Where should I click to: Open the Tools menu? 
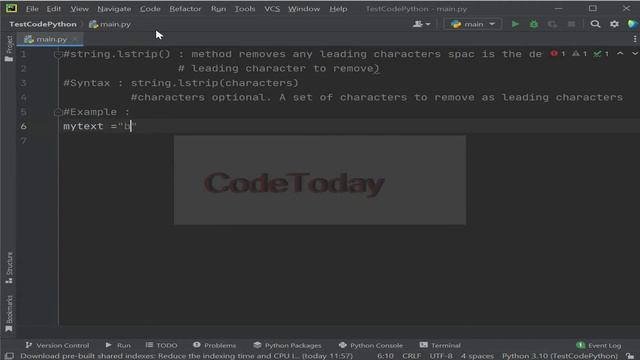click(244, 9)
